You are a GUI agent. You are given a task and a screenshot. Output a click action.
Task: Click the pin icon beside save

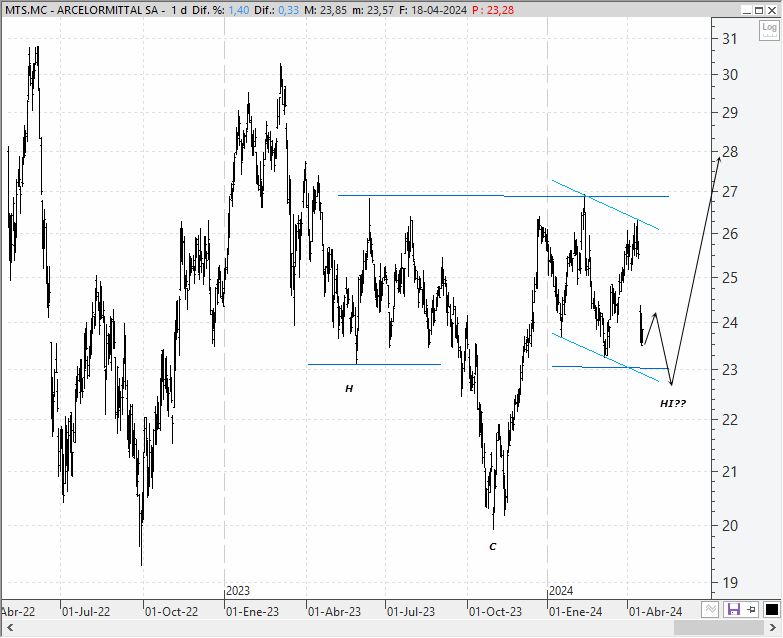752,610
